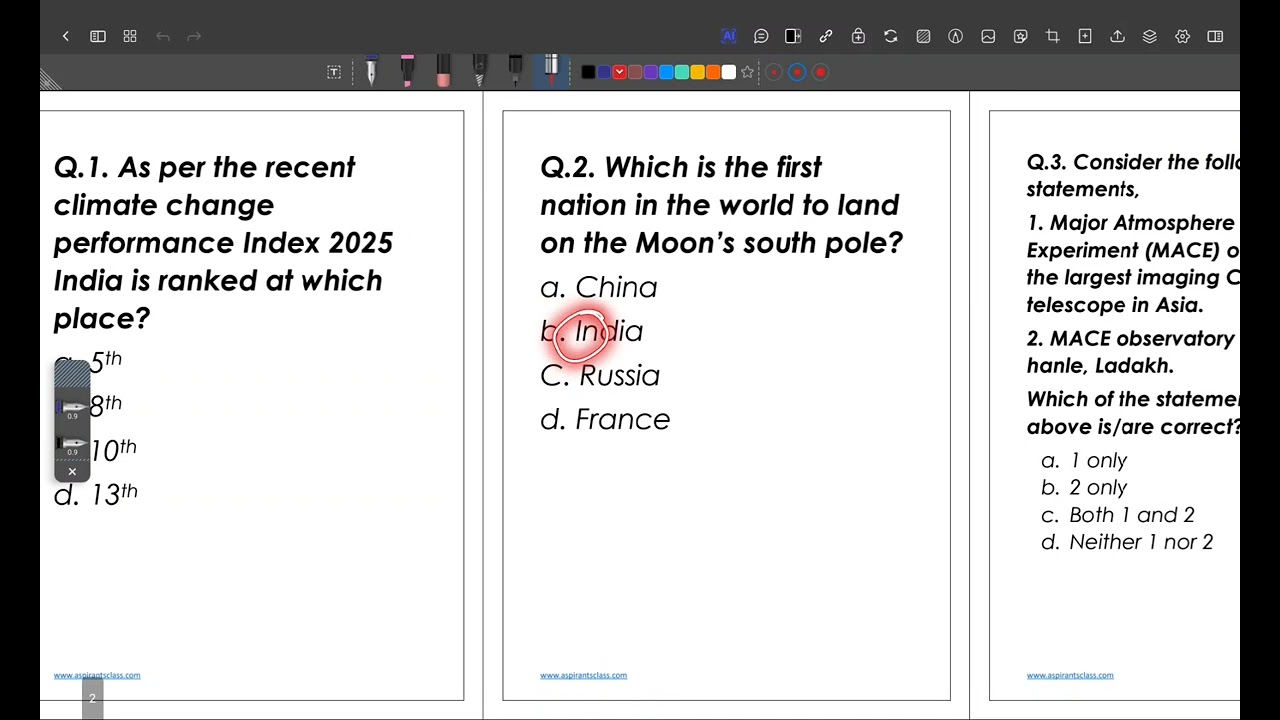Open the pen-tip circle icon
This screenshot has height=720, width=1280.
pyautogui.click(x=955, y=36)
